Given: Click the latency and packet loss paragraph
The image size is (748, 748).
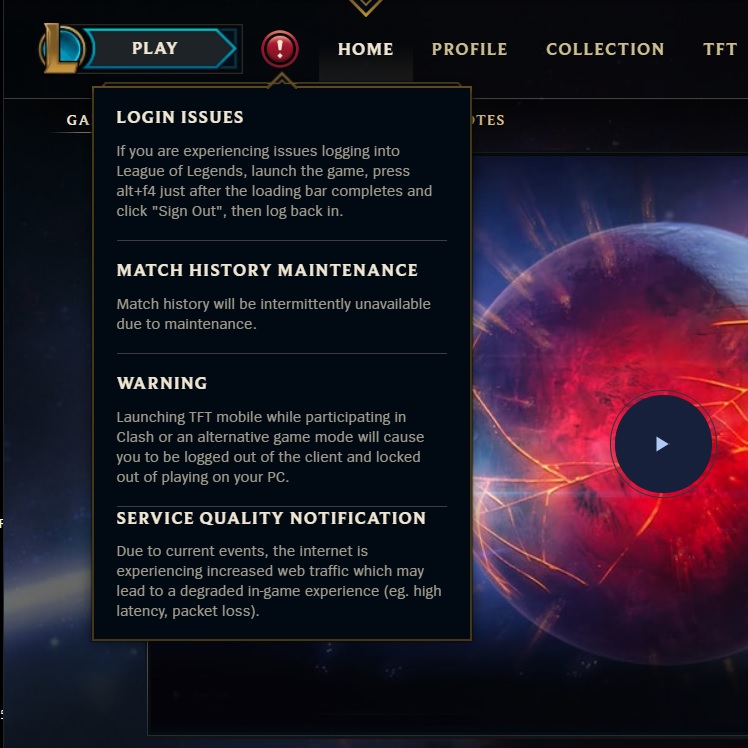Looking at the screenshot, I should (279, 581).
